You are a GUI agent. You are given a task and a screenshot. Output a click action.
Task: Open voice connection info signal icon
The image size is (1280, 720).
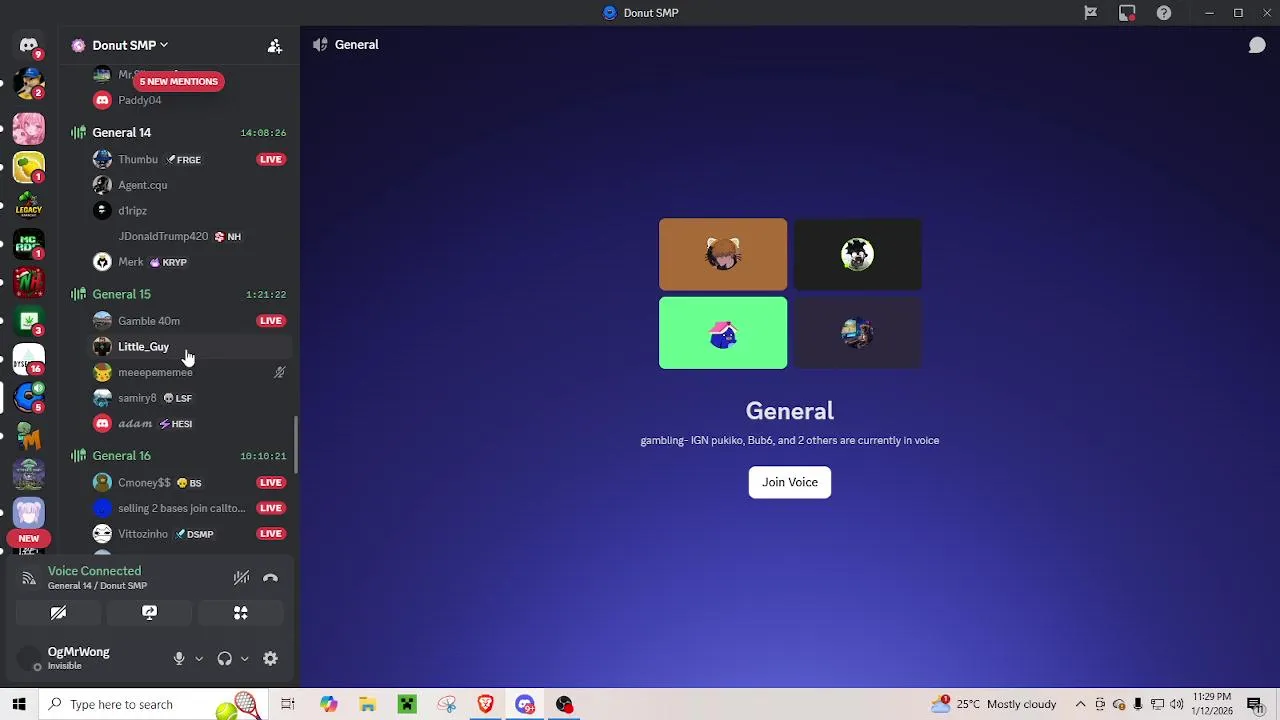29,578
